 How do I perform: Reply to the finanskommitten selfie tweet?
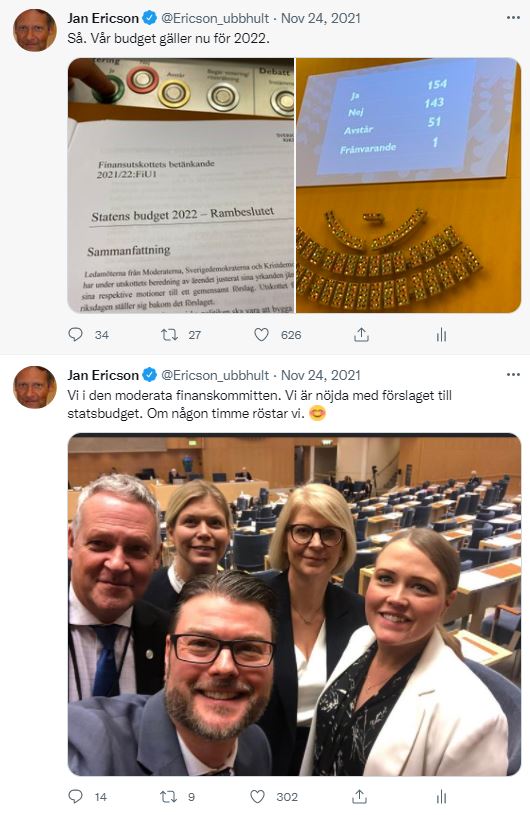point(75,796)
